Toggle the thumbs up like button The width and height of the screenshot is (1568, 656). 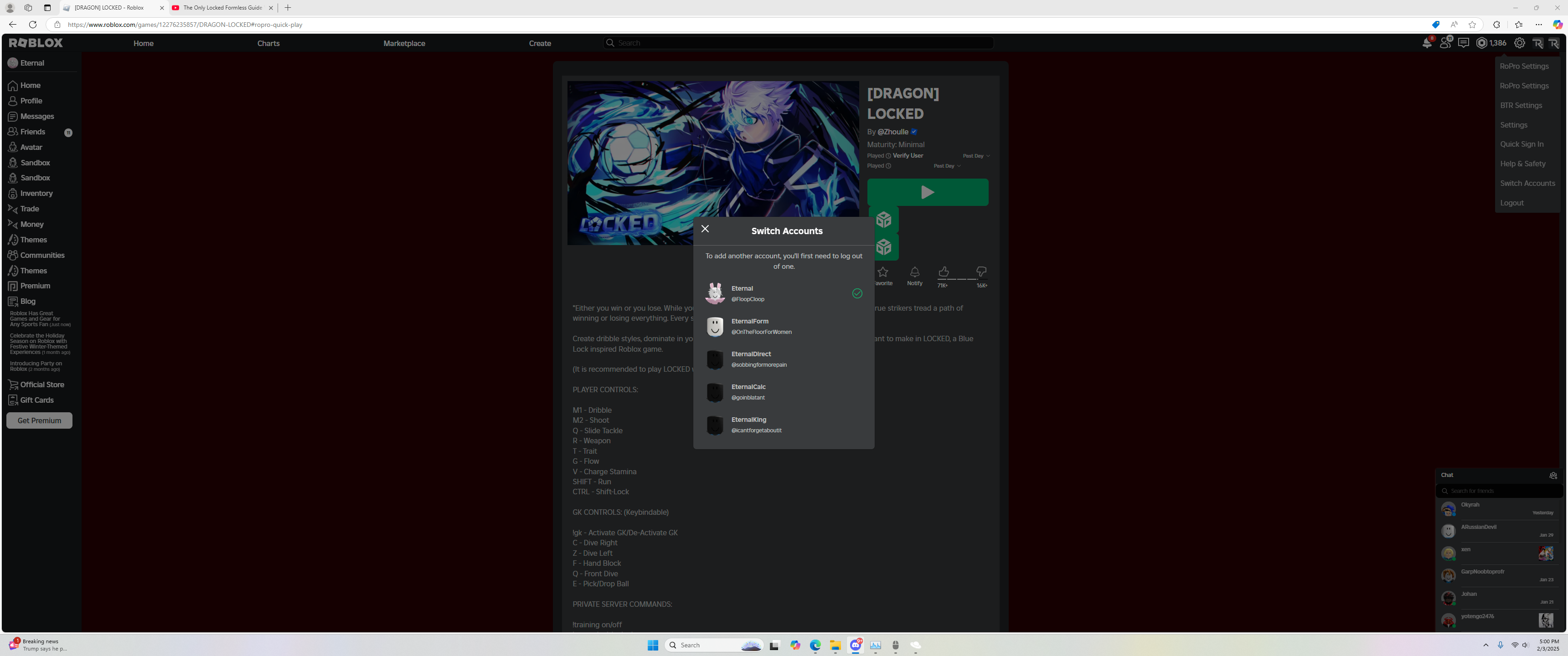[944, 272]
